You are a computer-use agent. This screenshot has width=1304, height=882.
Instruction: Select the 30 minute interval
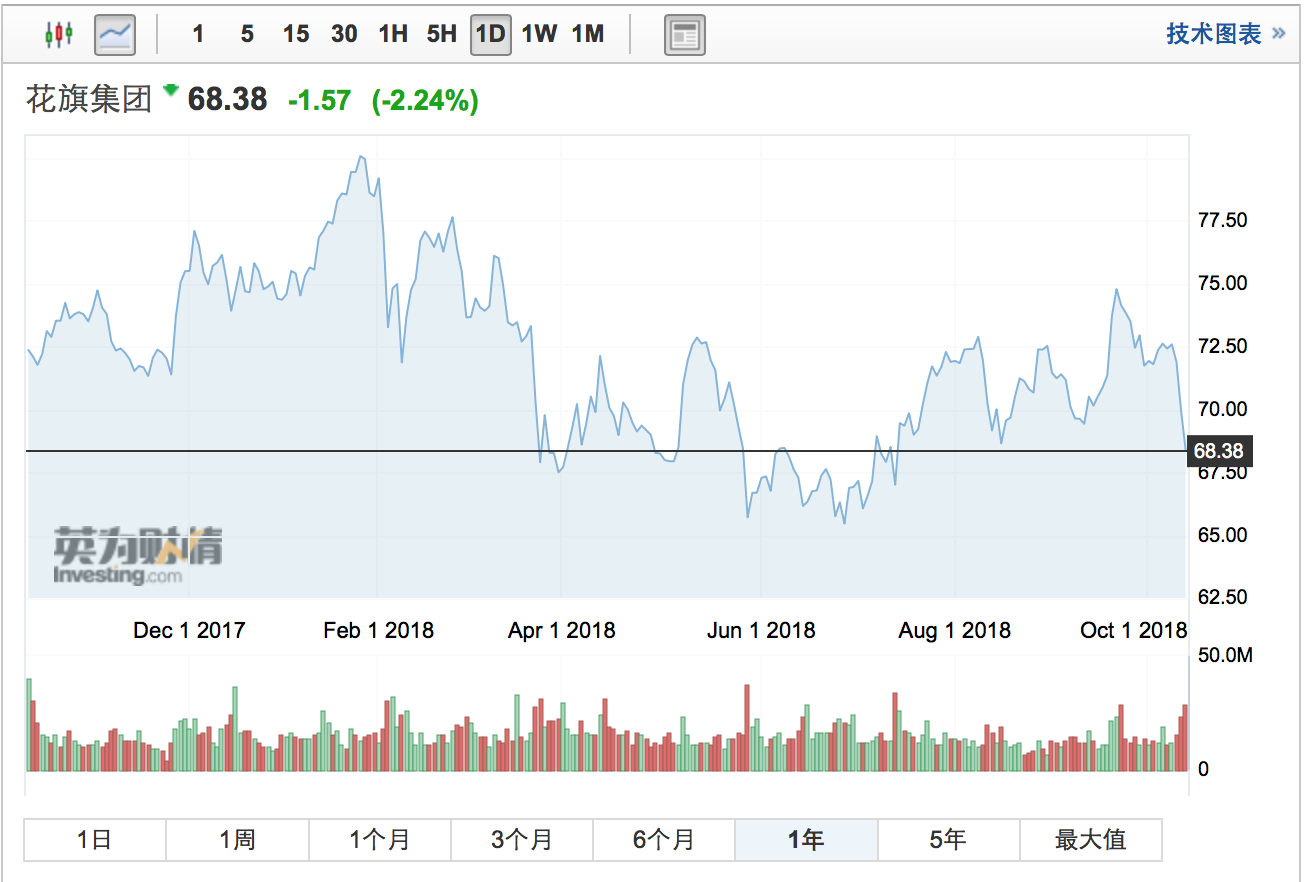click(344, 34)
